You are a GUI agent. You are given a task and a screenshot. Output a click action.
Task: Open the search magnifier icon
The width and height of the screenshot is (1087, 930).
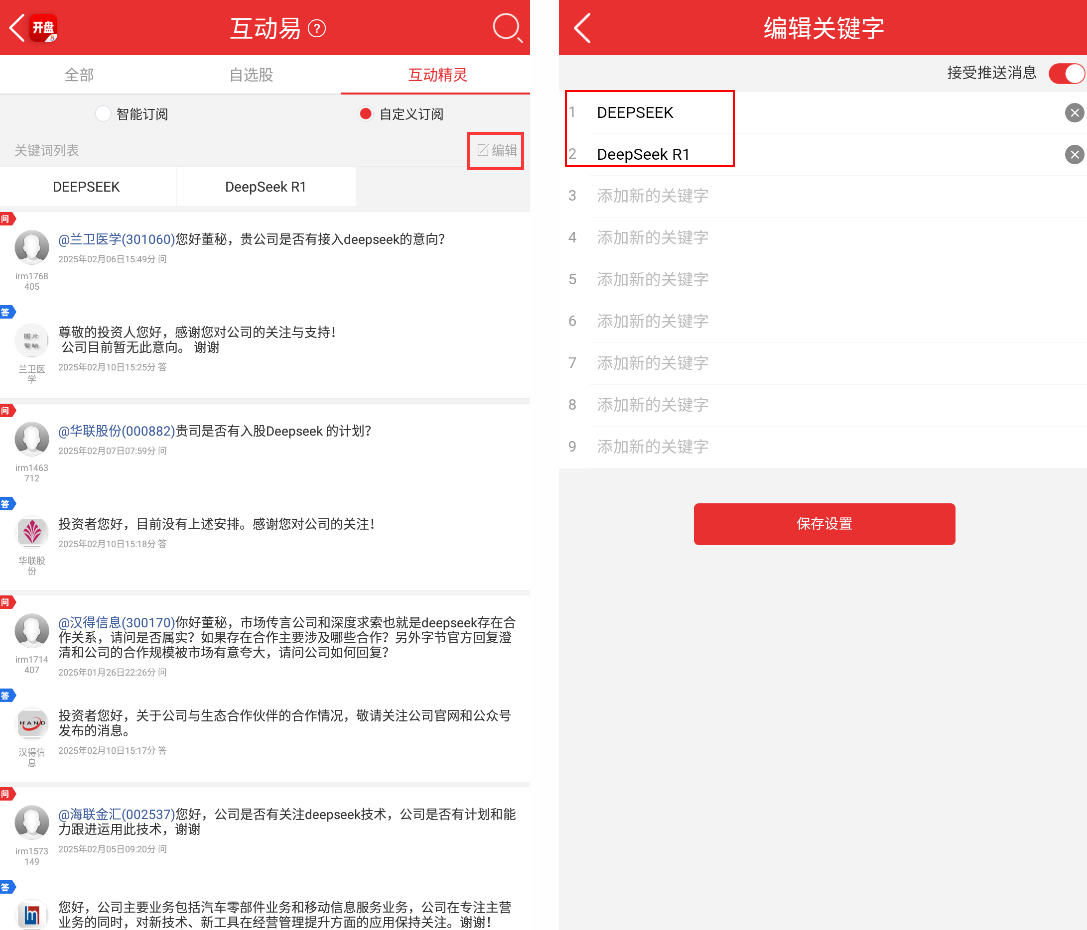pyautogui.click(x=507, y=28)
